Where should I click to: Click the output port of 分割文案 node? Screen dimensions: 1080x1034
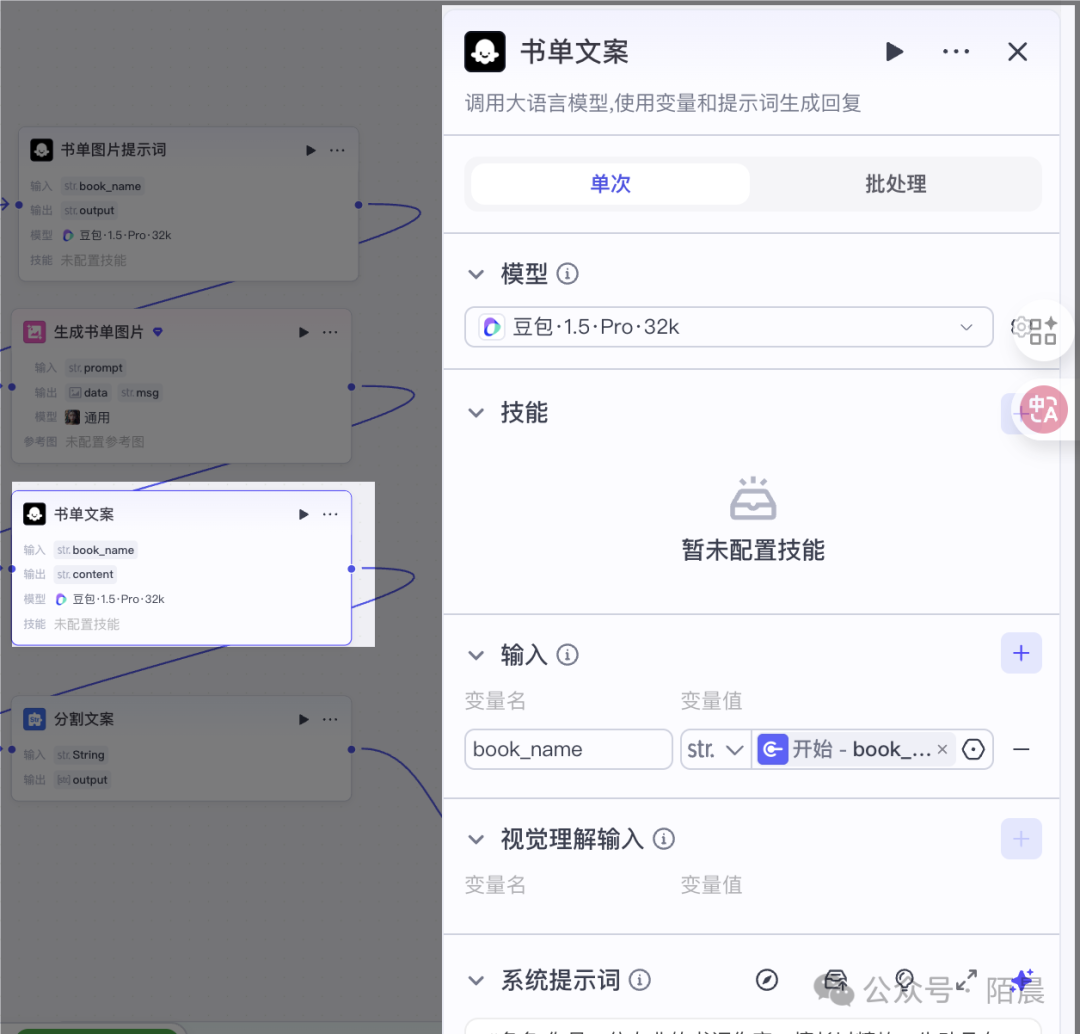pos(351,749)
